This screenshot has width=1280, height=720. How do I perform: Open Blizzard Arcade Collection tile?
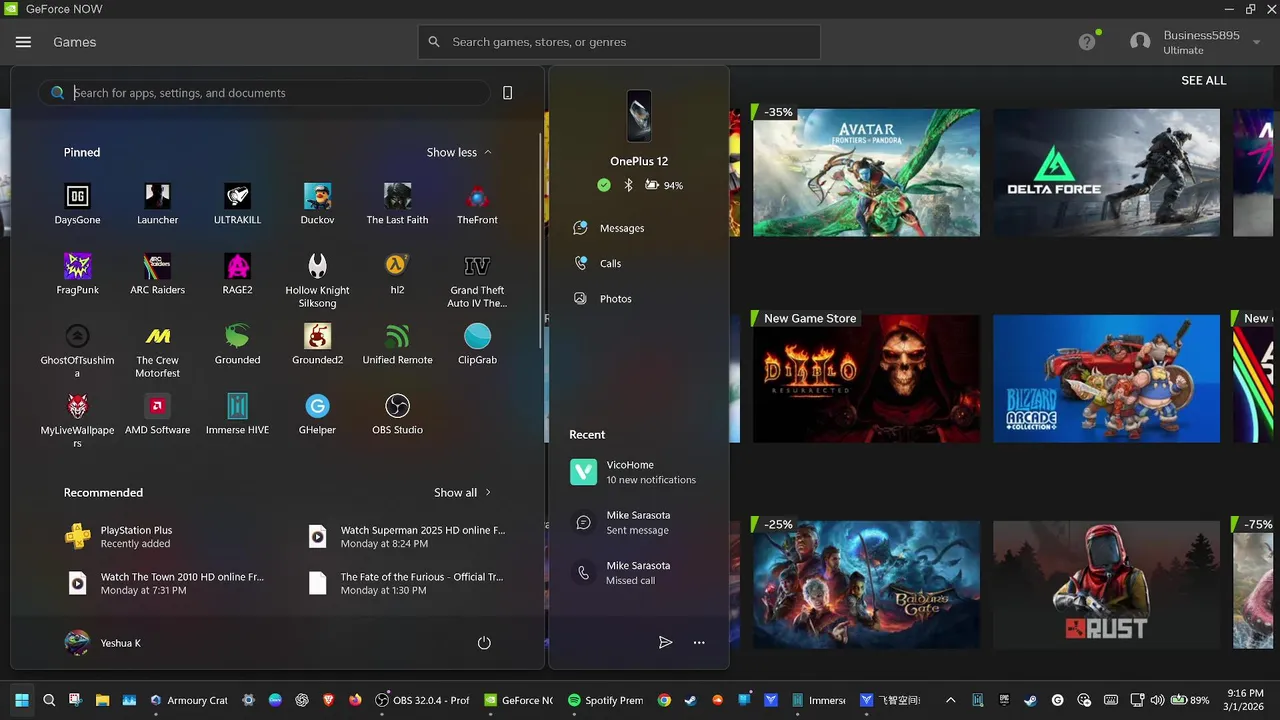pos(1106,379)
